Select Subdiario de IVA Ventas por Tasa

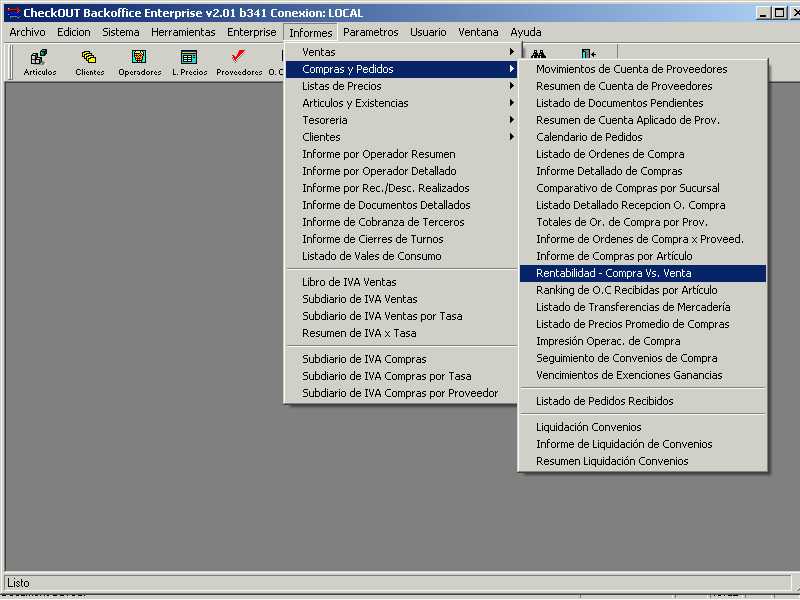point(401,316)
